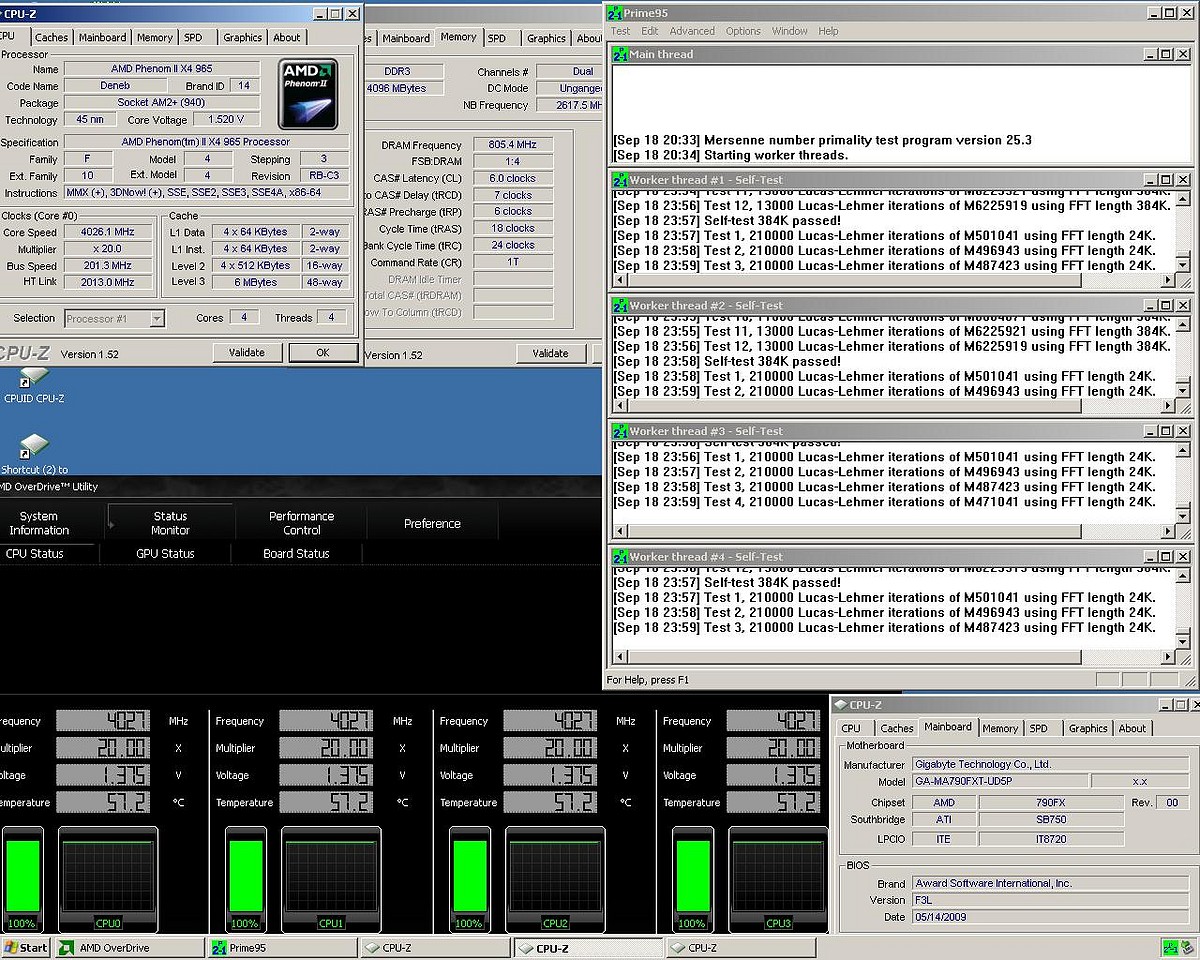This screenshot has width=1200, height=960.
Task: Click the Main thread window icon
Action: coord(620,54)
